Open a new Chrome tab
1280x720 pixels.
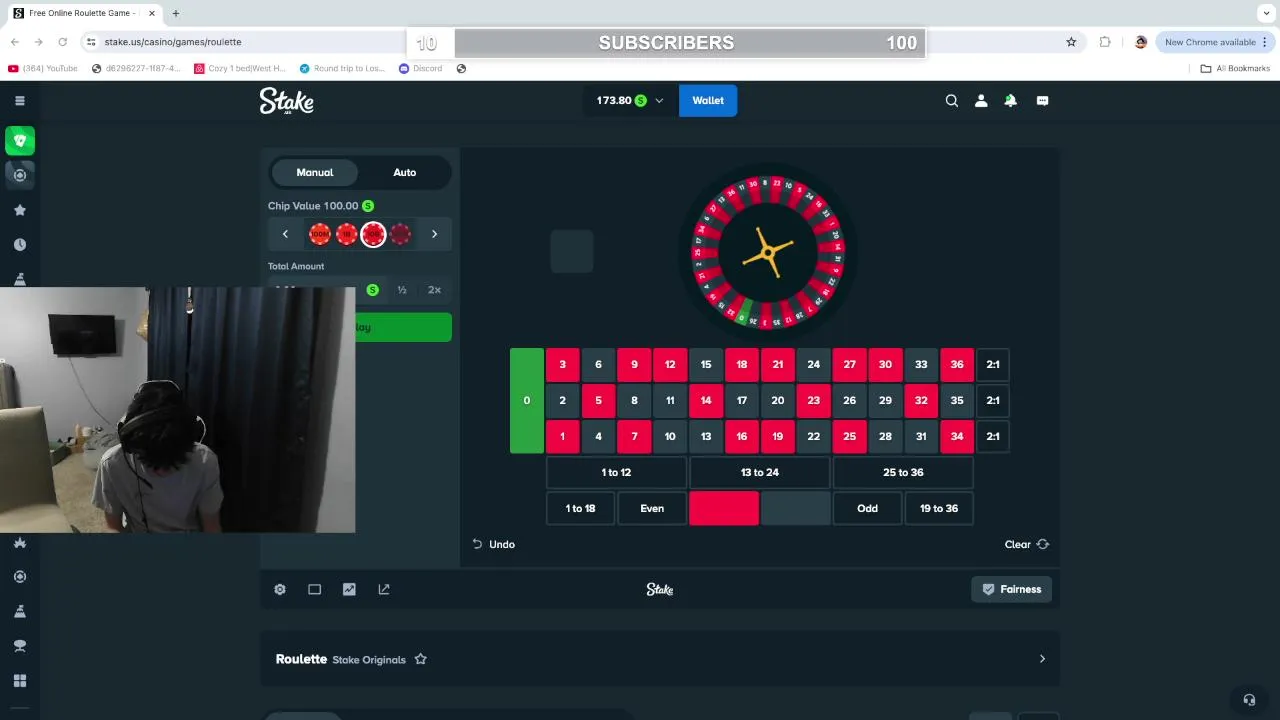(x=175, y=13)
